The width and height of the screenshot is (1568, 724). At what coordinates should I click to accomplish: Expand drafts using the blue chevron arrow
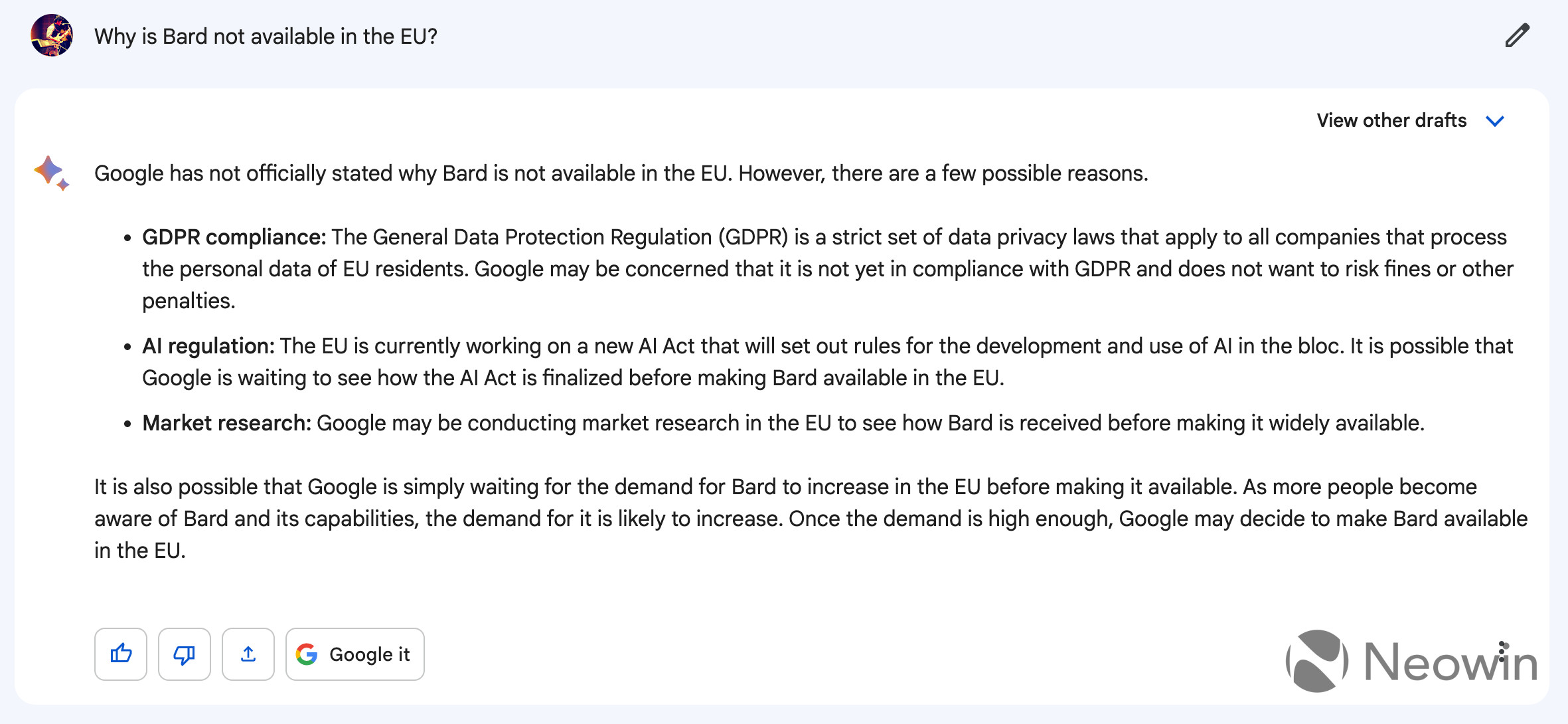(1495, 121)
